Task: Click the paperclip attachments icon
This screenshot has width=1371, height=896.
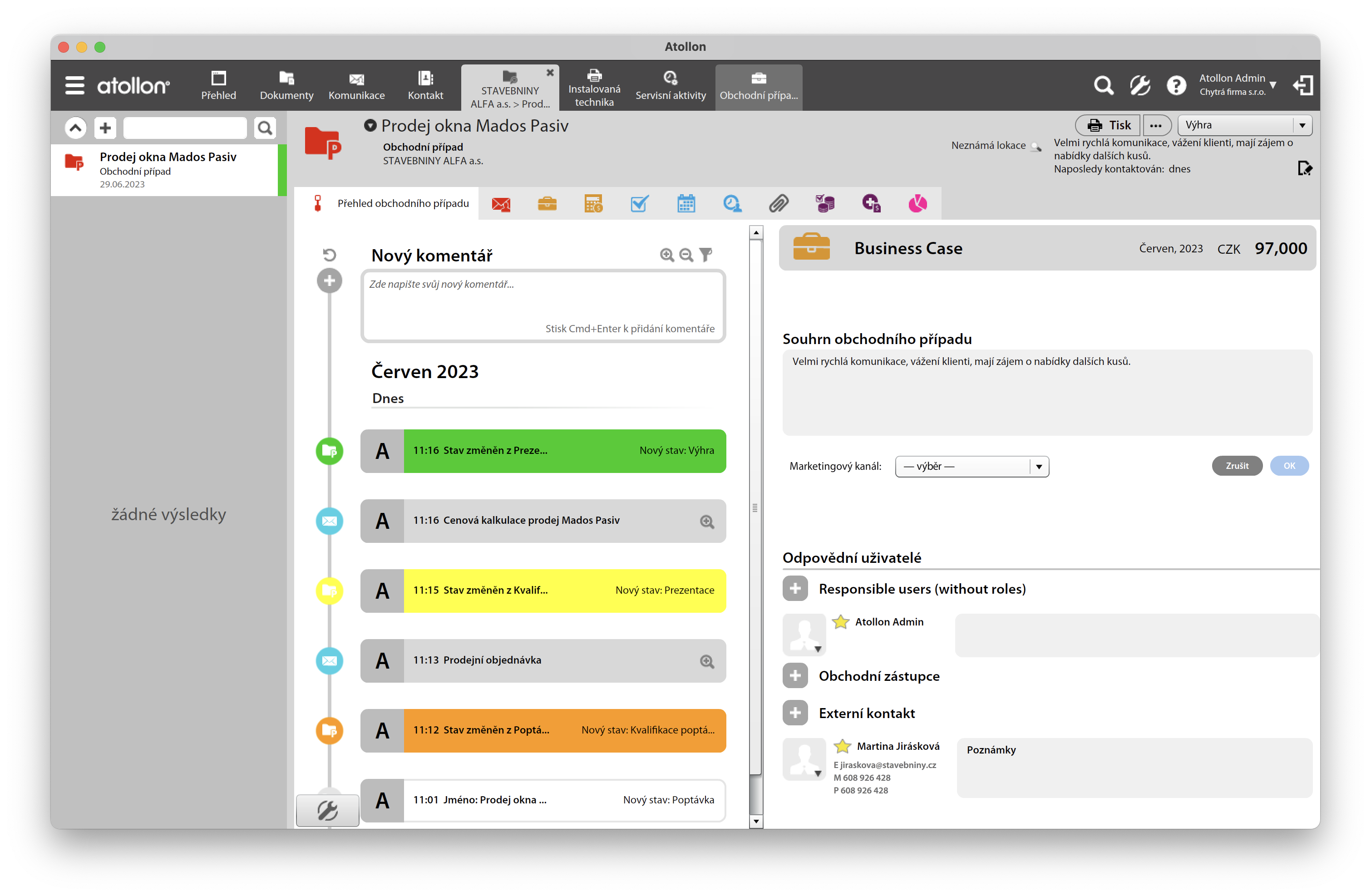Action: pyautogui.click(x=778, y=204)
